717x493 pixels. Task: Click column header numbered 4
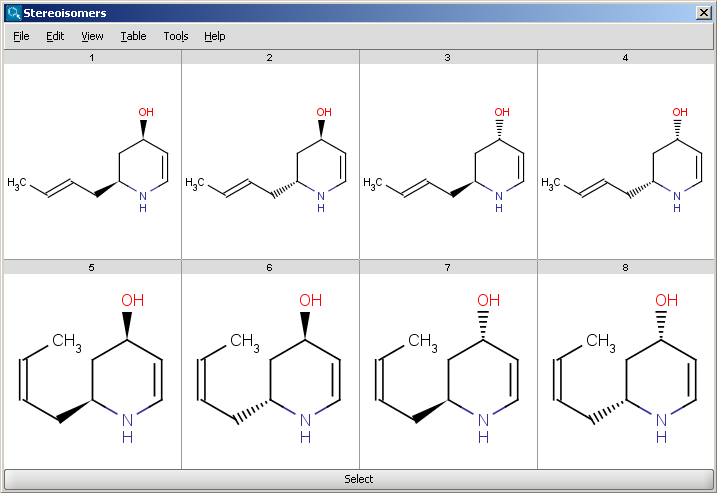[x=626, y=58]
